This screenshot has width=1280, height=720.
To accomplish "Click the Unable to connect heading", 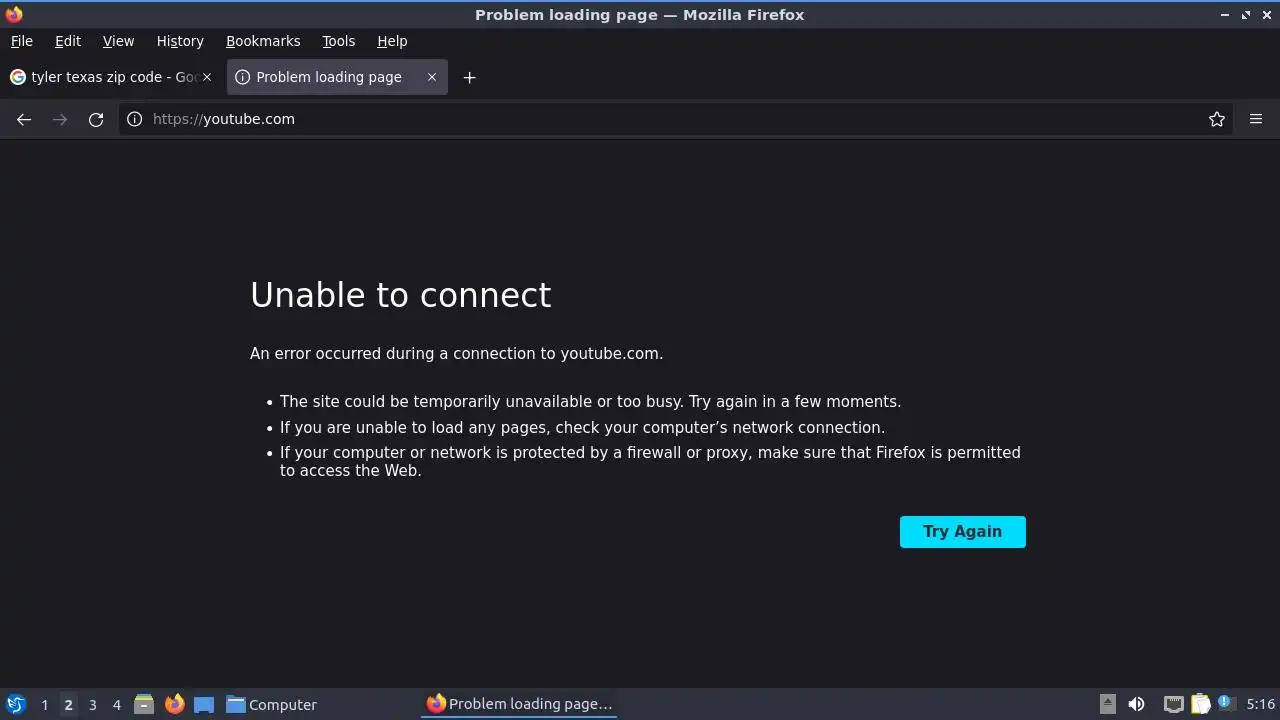I will coord(400,295).
